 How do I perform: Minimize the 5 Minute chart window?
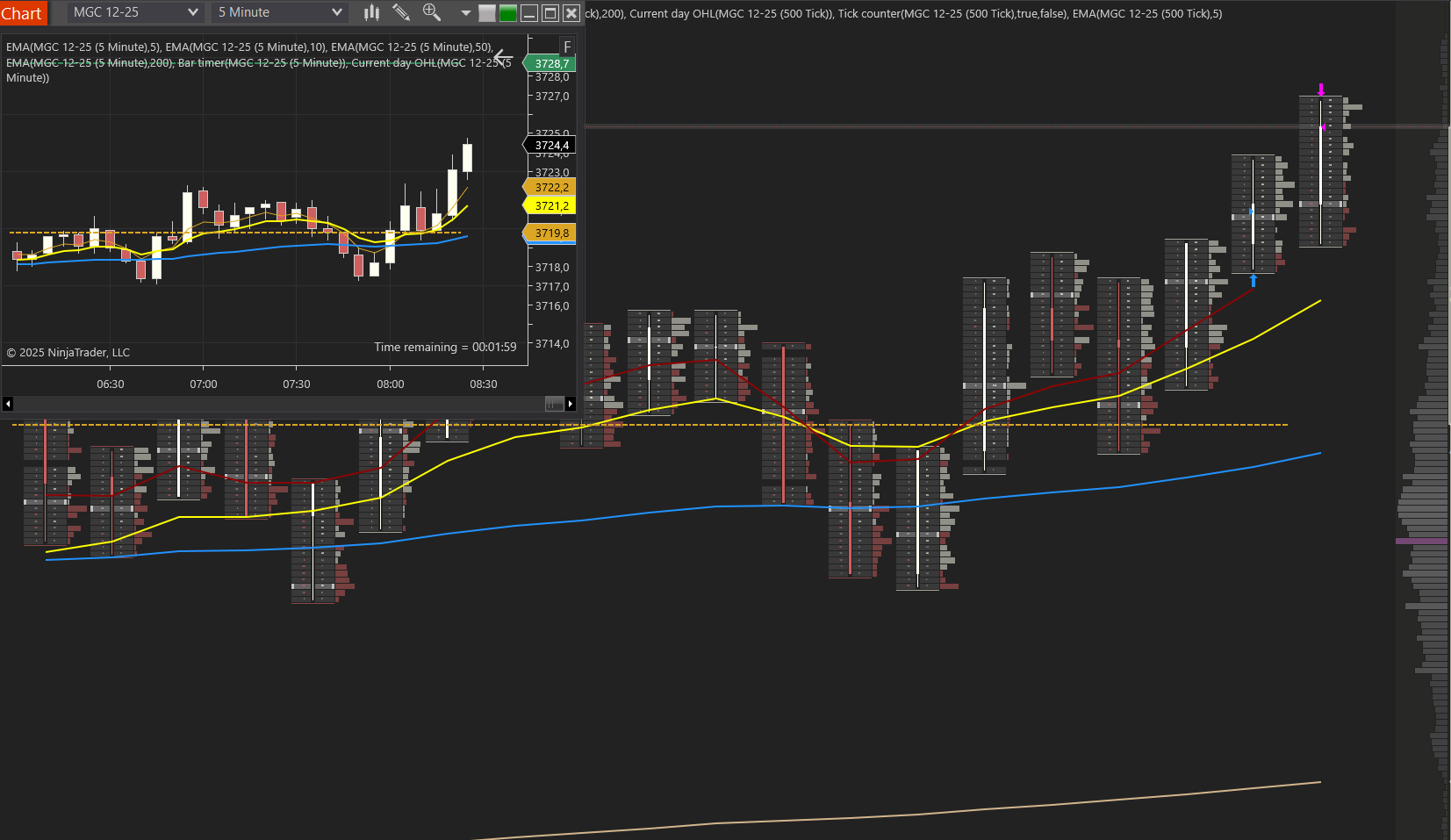[x=529, y=13]
